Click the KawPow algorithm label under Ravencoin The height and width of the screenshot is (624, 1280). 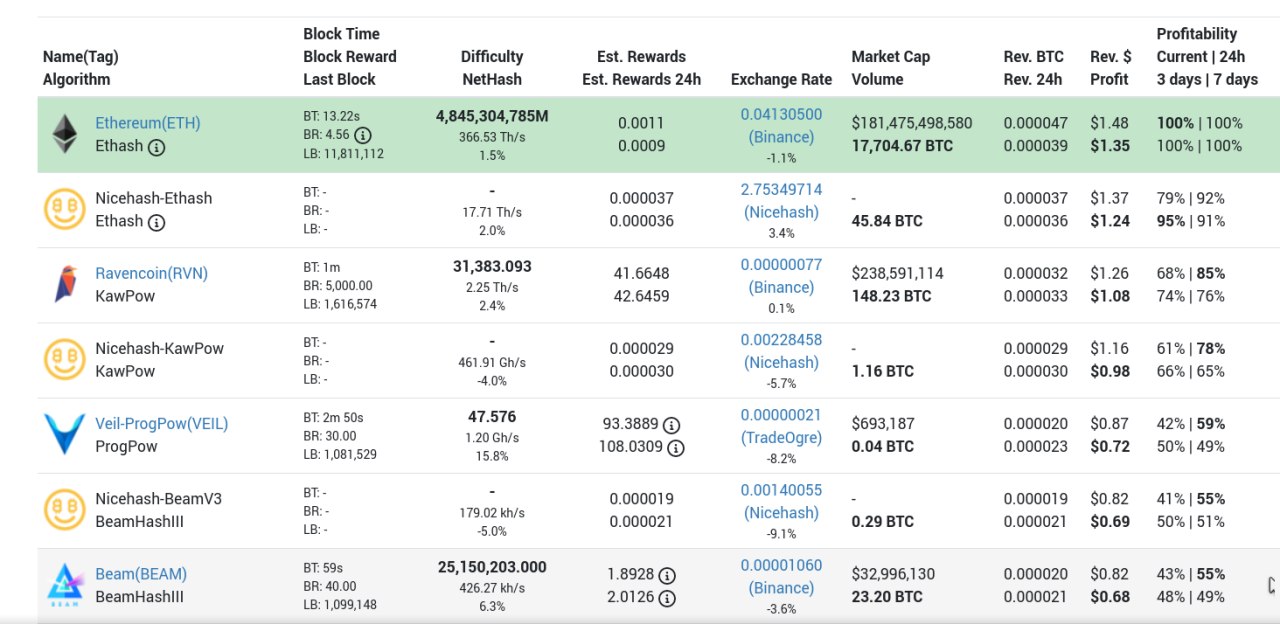tap(125, 296)
